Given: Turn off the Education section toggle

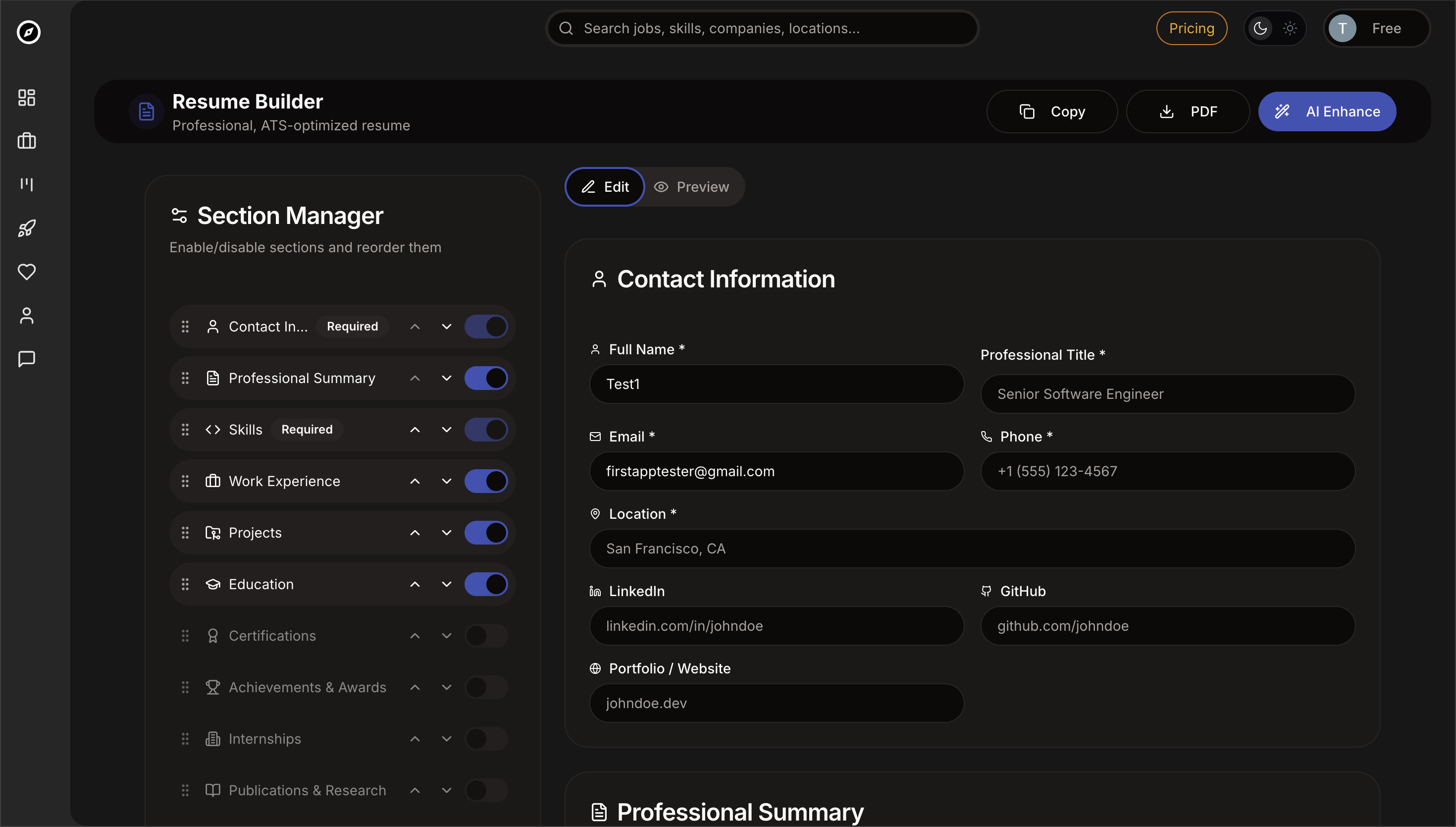Looking at the screenshot, I should pyautogui.click(x=486, y=584).
